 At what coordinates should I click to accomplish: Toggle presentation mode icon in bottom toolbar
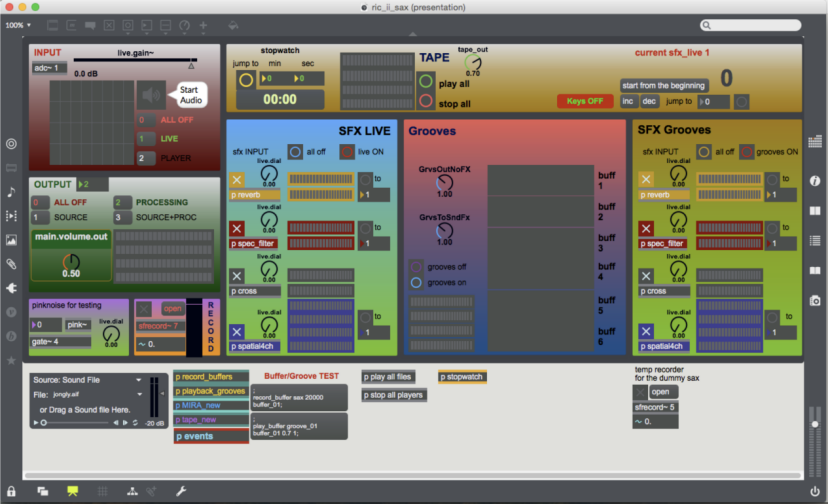click(x=72, y=491)
